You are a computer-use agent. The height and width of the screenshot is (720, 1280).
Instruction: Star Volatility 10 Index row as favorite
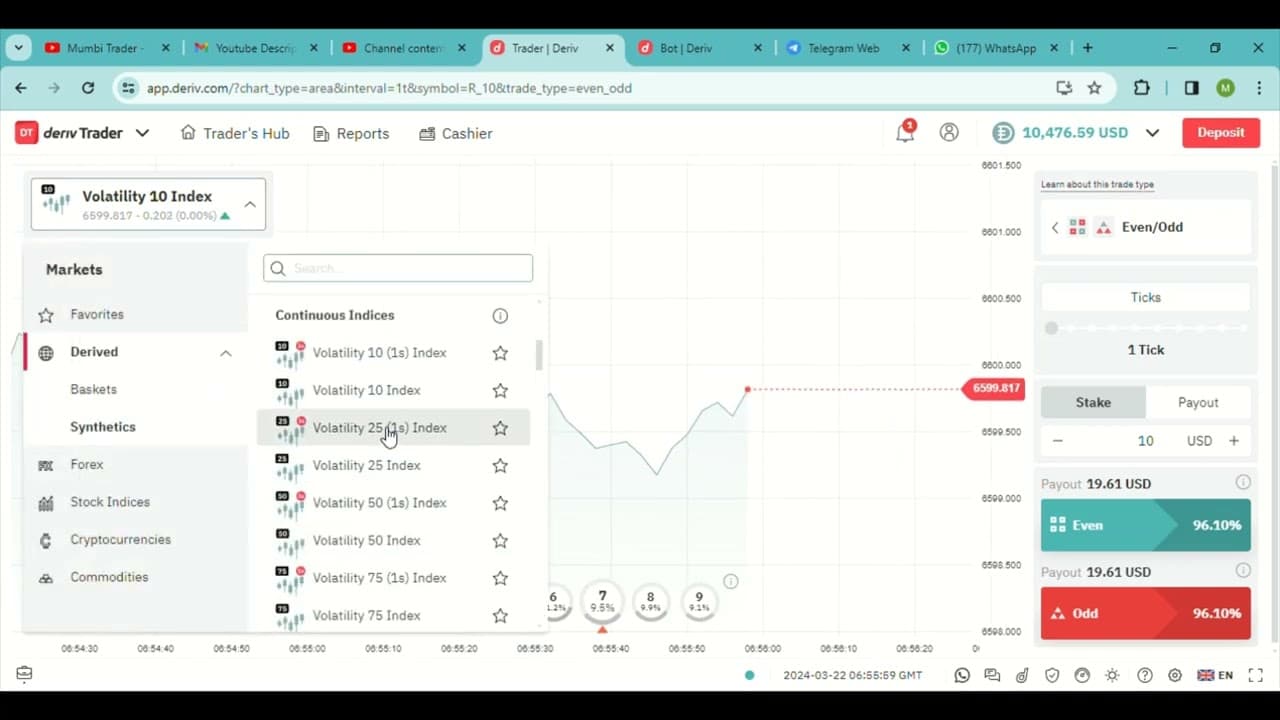[500, 390]
